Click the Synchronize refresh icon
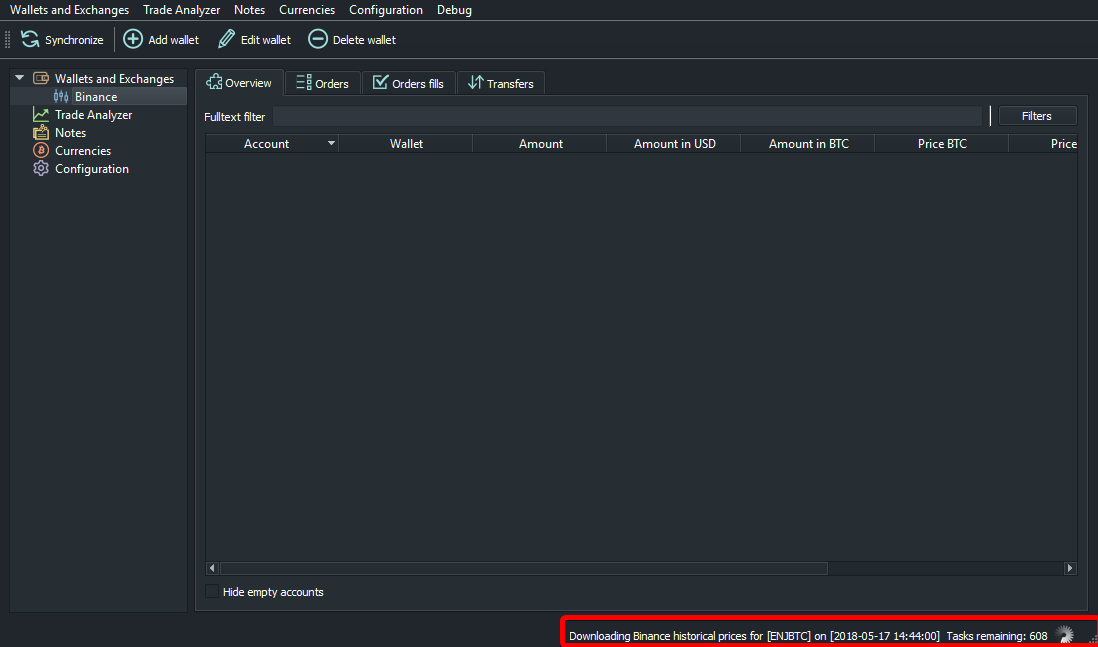 click(30, 39)
